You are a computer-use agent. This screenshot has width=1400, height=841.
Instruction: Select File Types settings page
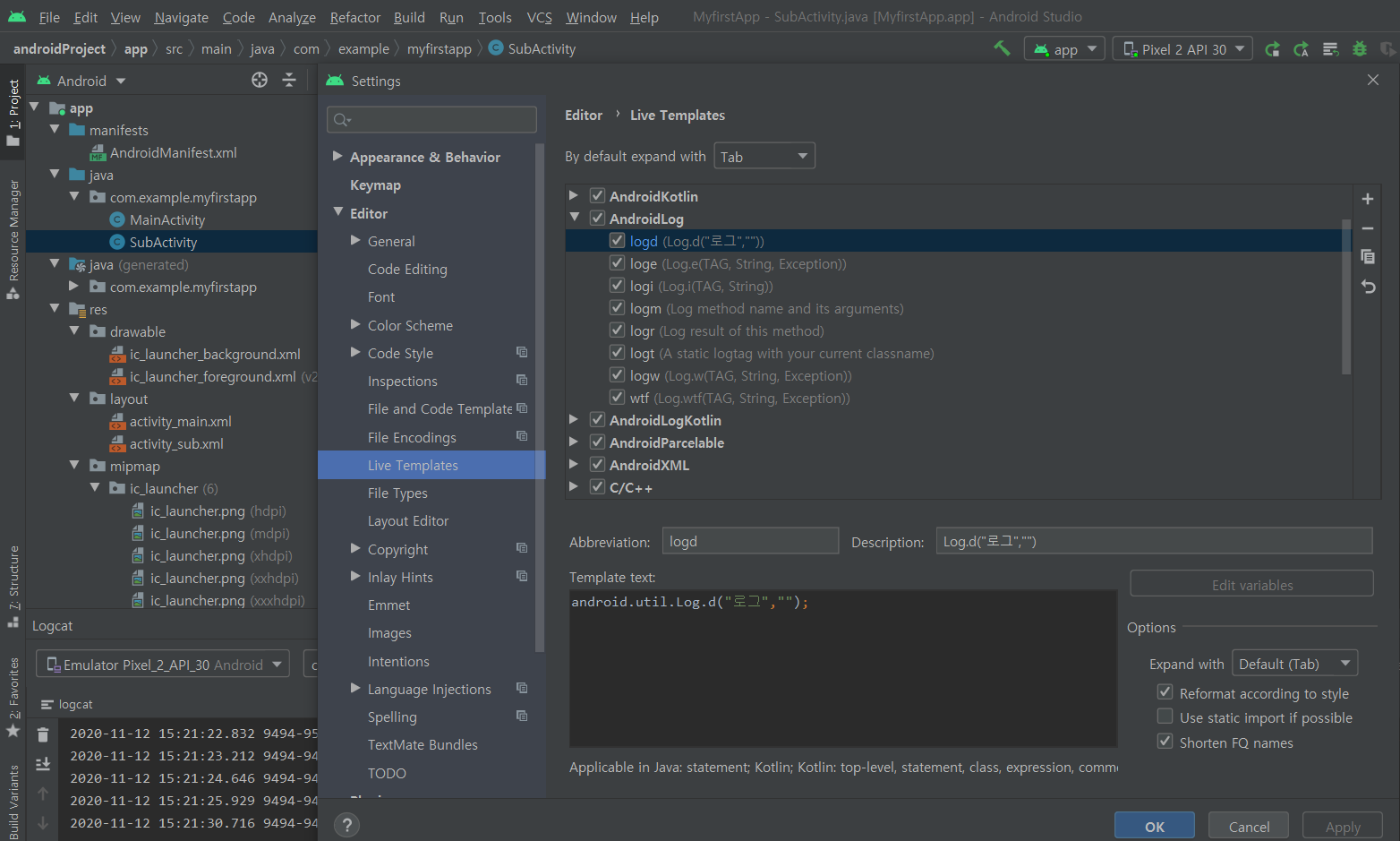397,493
